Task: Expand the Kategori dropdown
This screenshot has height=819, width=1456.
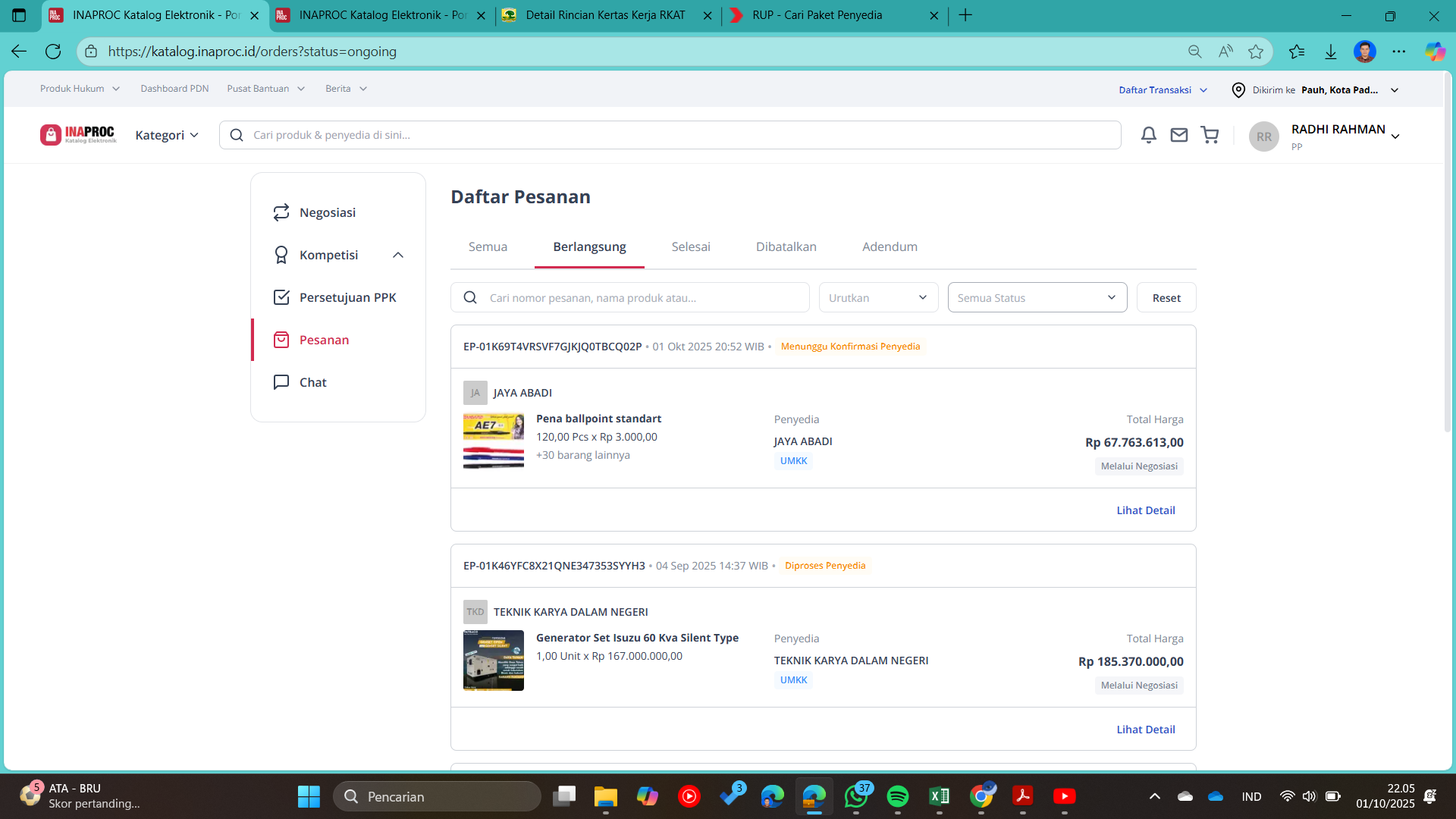Action: 167,135
